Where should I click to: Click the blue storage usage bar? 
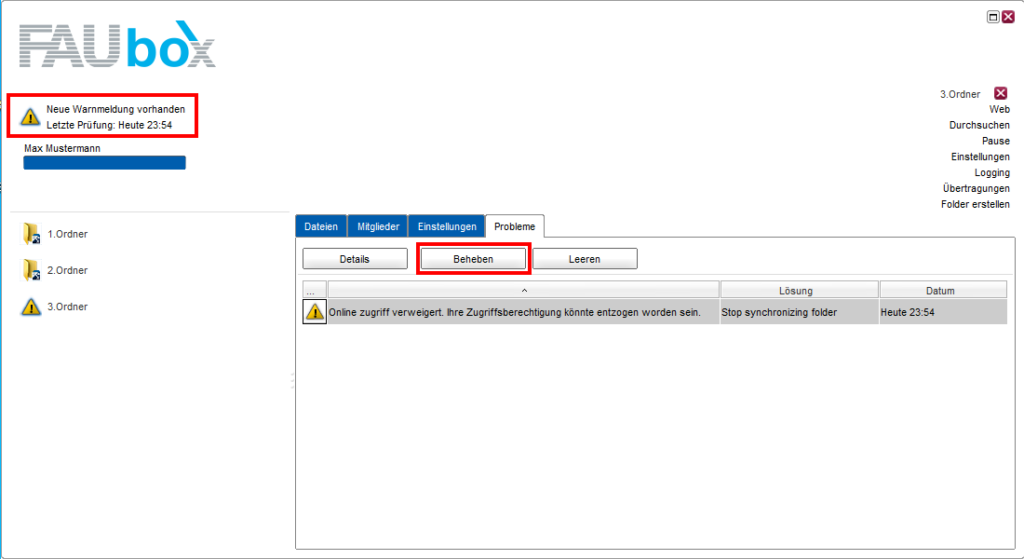click(x=104, y=163)
